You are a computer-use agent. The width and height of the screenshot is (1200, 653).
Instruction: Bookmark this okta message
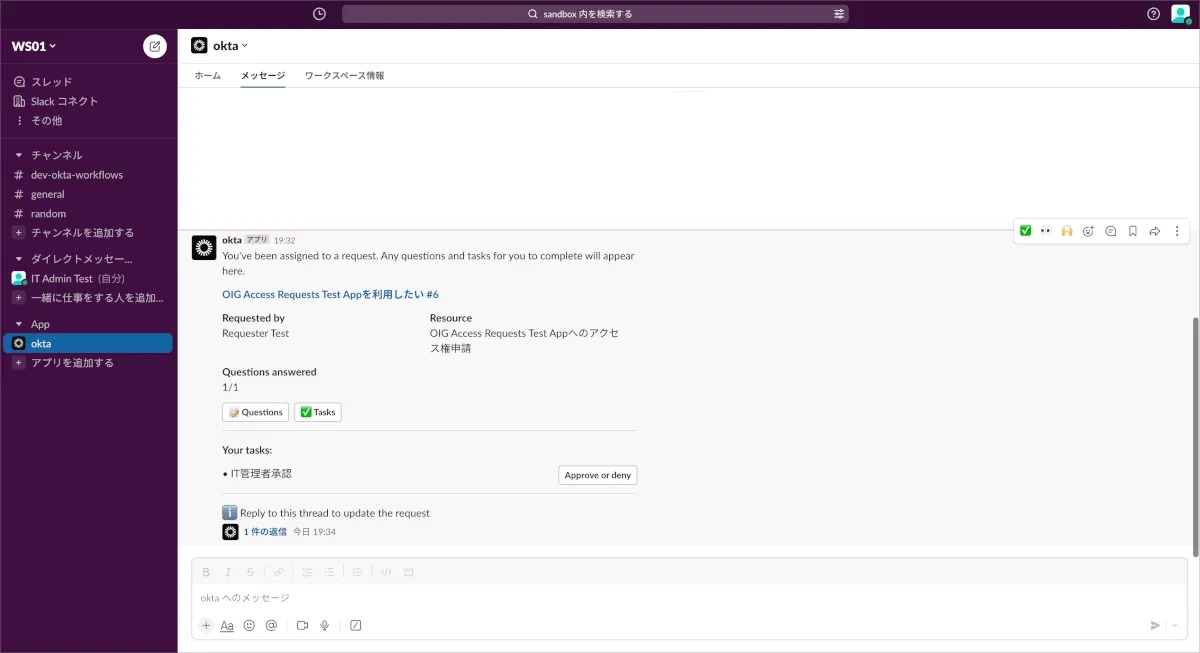[x=1133, y=231]
